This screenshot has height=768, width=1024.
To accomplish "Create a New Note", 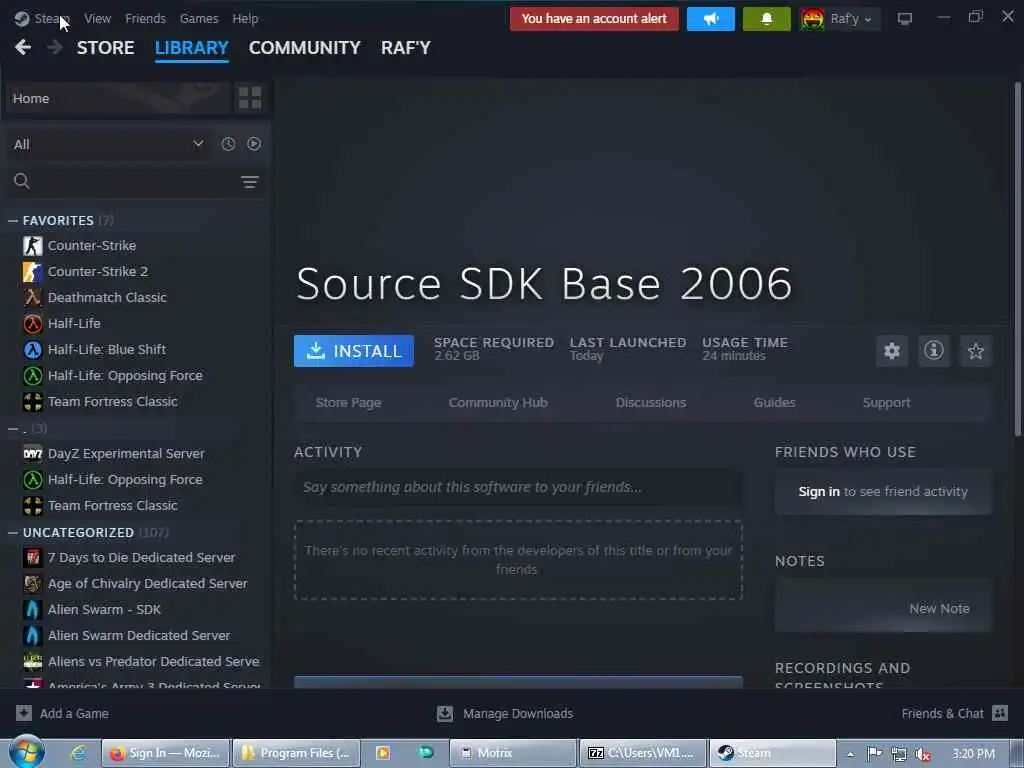I will click(939, 608).
